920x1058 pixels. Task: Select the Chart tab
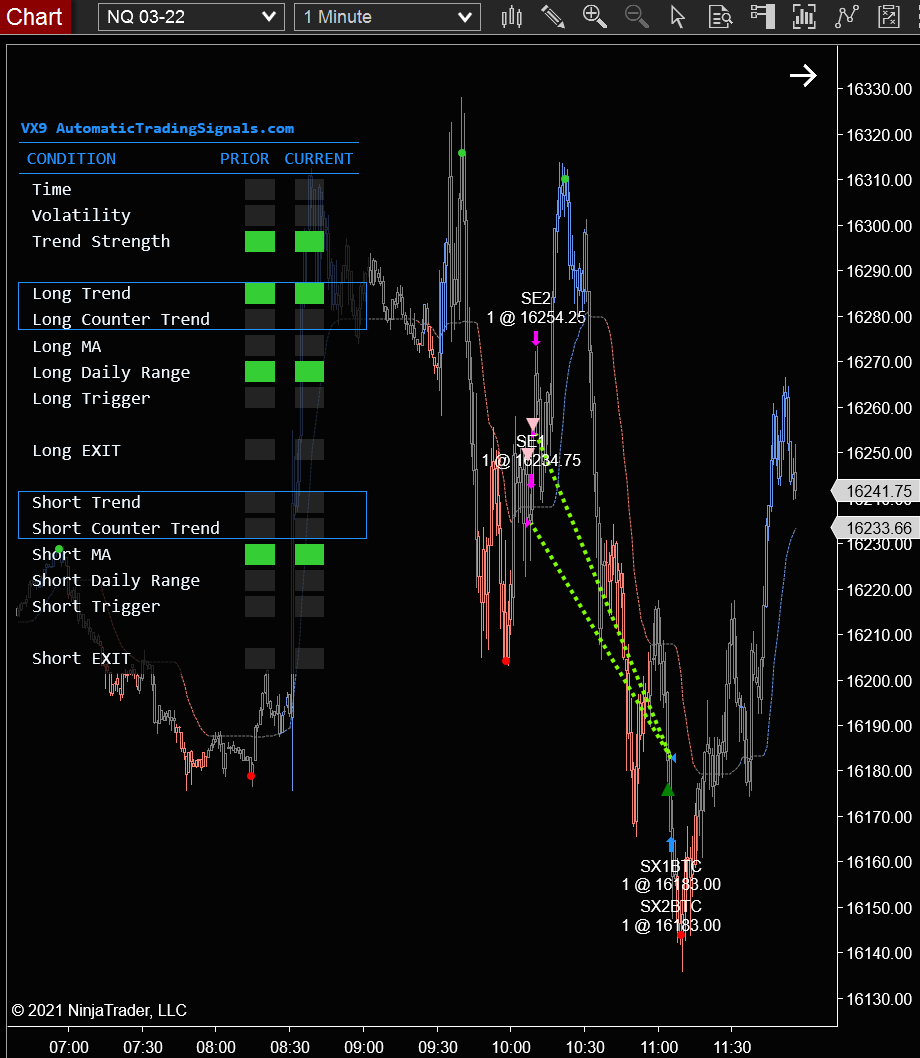[34, 16]
